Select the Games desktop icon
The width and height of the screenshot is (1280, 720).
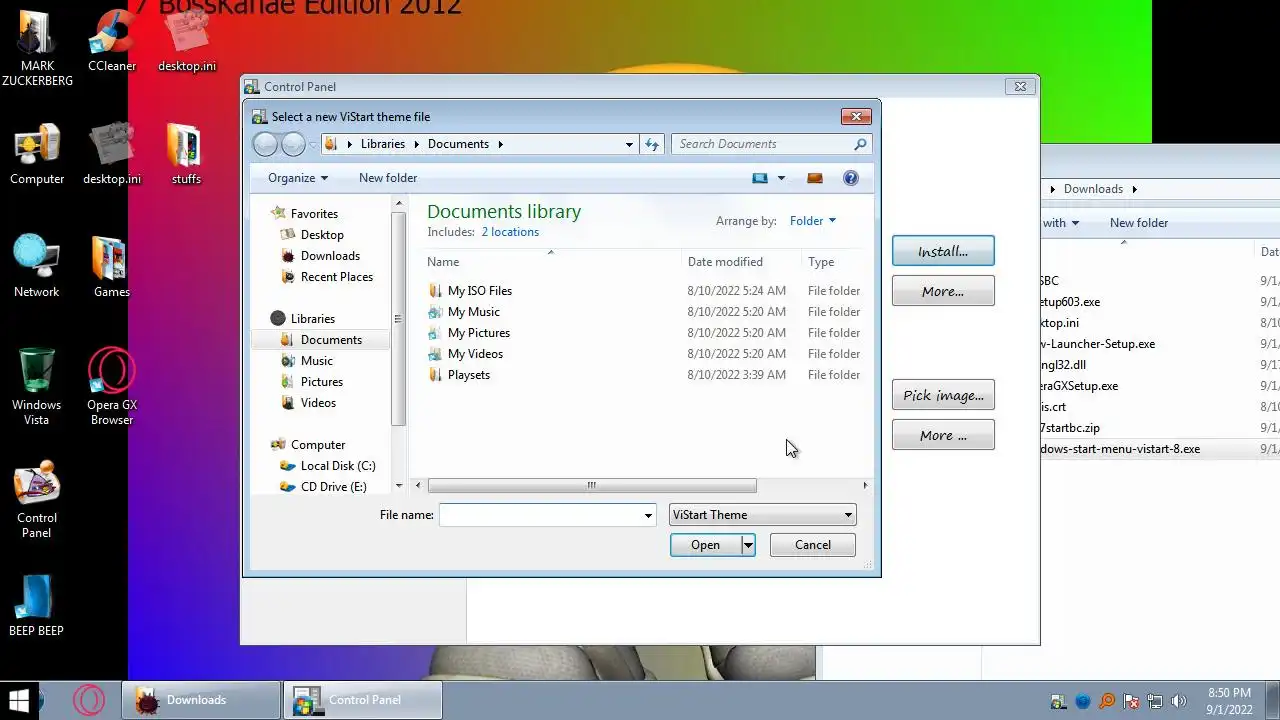[x=112, y=267]
